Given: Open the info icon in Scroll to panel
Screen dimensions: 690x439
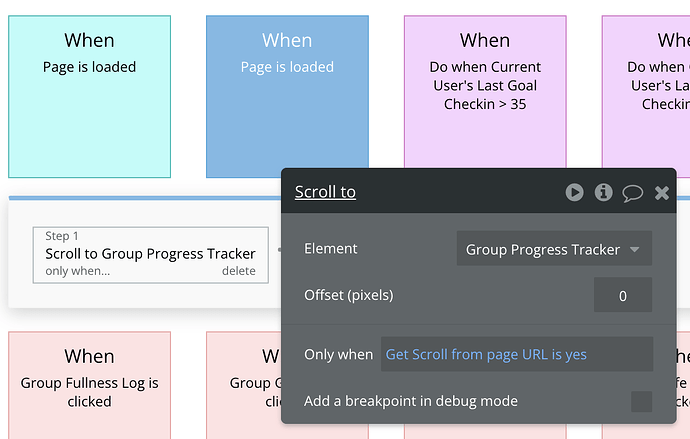Looking at the screenshot, I should pos(603,192).
